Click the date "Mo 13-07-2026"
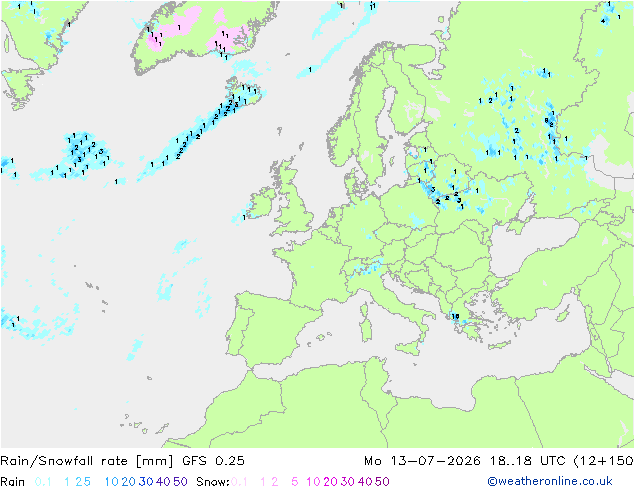This screenshot has width=634, height=490. click(x=422, y=461)
